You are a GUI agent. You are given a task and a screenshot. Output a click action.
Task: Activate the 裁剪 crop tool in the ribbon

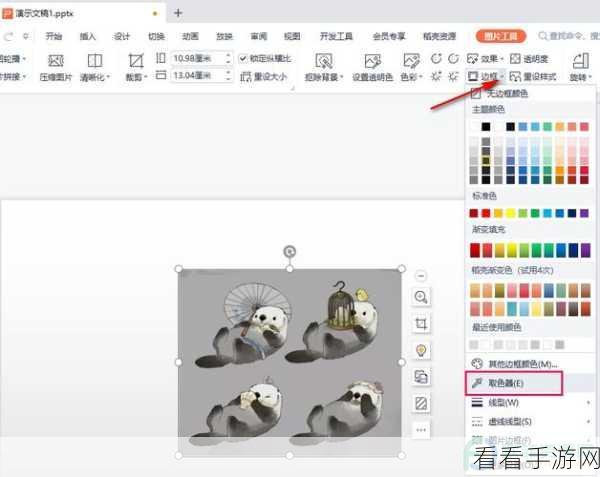click(x=135, y=61)
